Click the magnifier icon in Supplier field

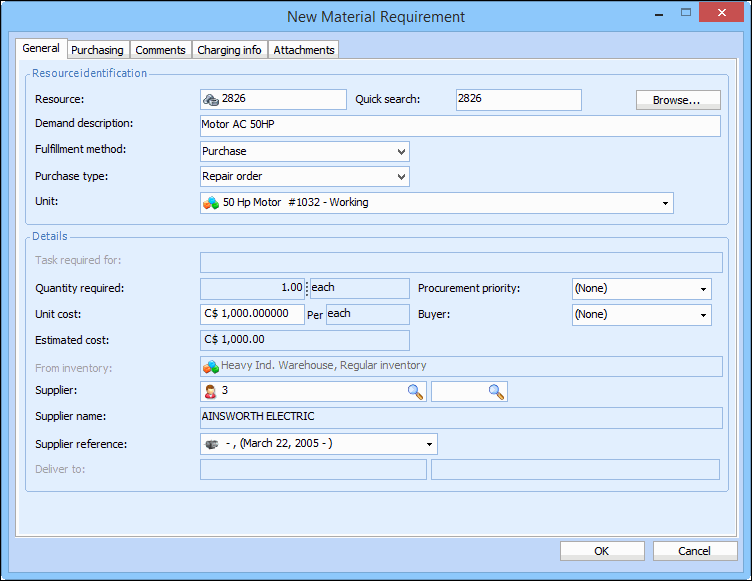[x=415, y=392]
